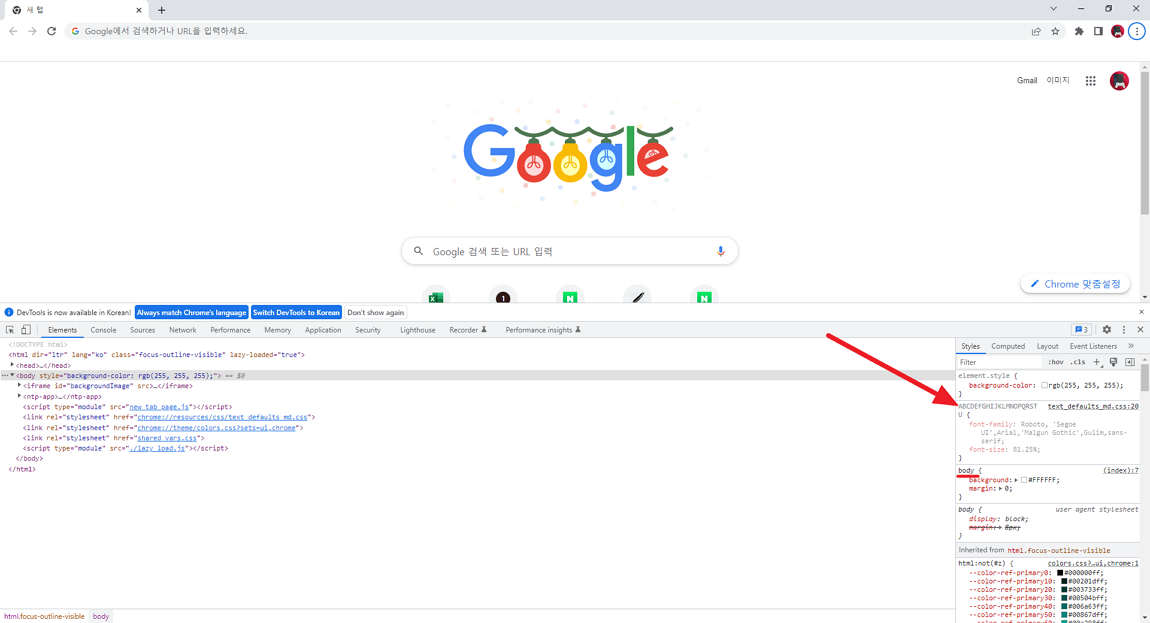Show more Styles pane tabs chevron

point(1131,346)
